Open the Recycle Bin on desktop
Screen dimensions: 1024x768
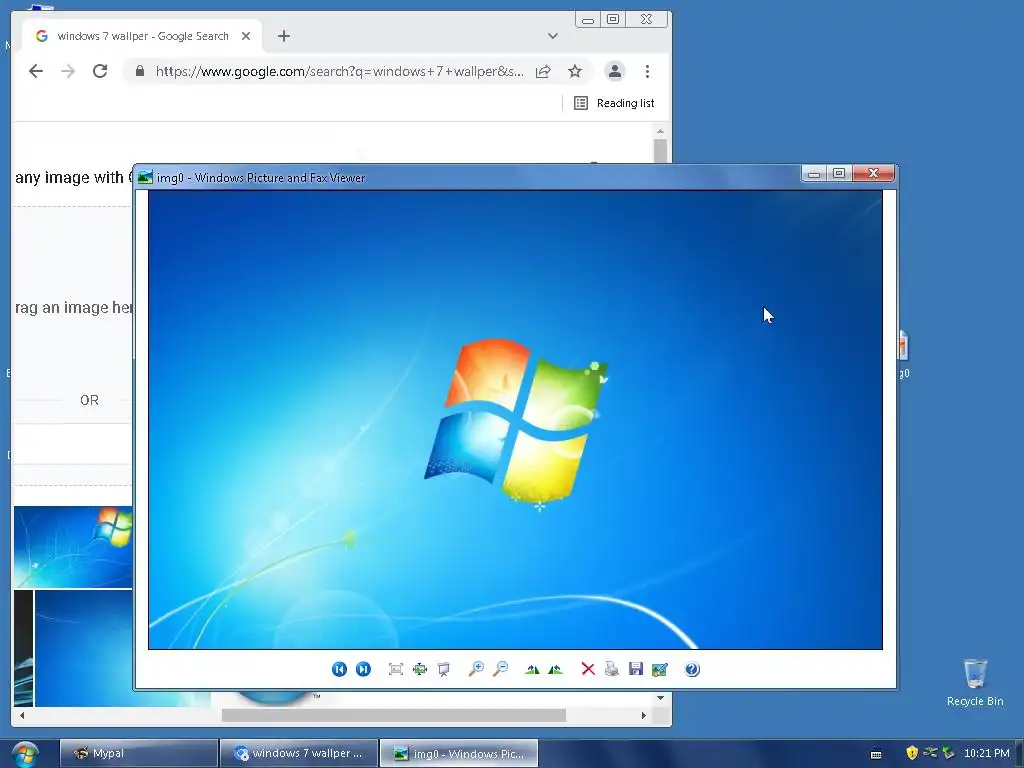(975, 683)
